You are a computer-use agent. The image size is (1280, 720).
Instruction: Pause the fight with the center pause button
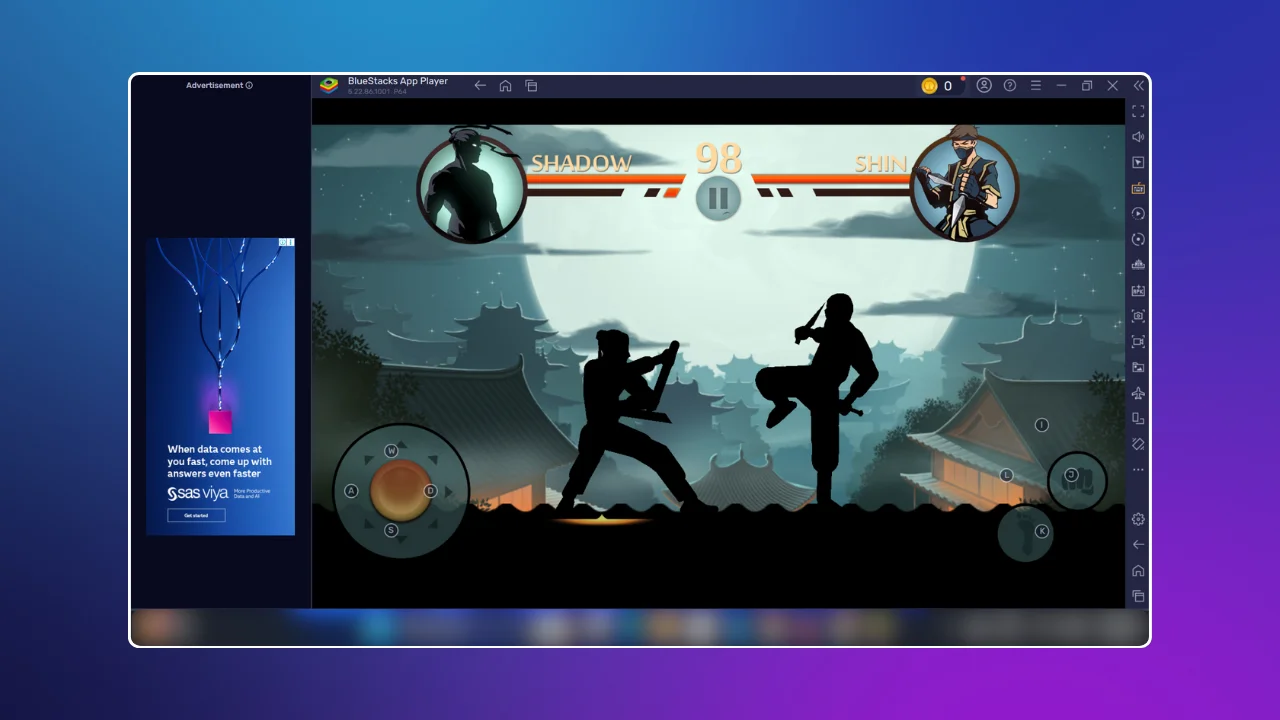coord(718,198)
